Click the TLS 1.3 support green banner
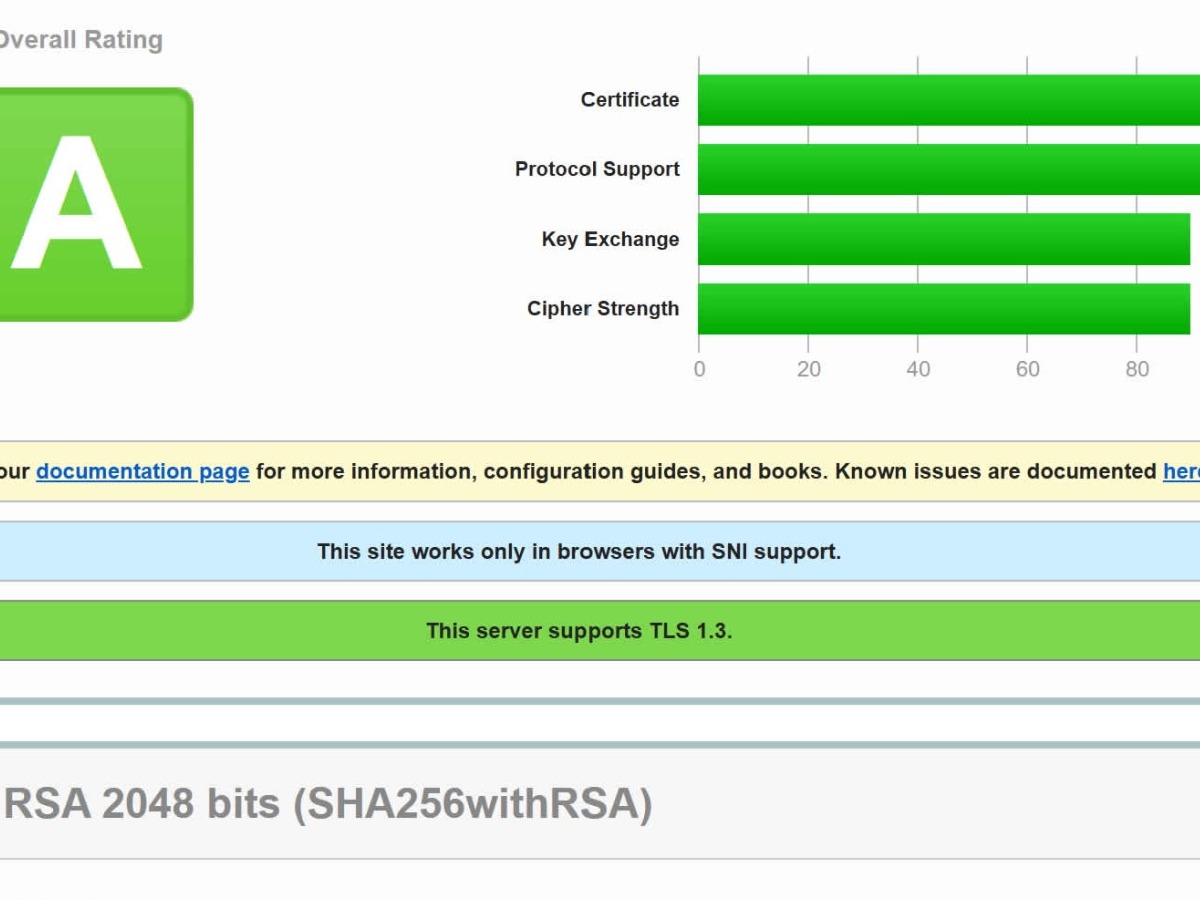The width and height of the screenshot is (1200, 900). (x=579, y=631)
